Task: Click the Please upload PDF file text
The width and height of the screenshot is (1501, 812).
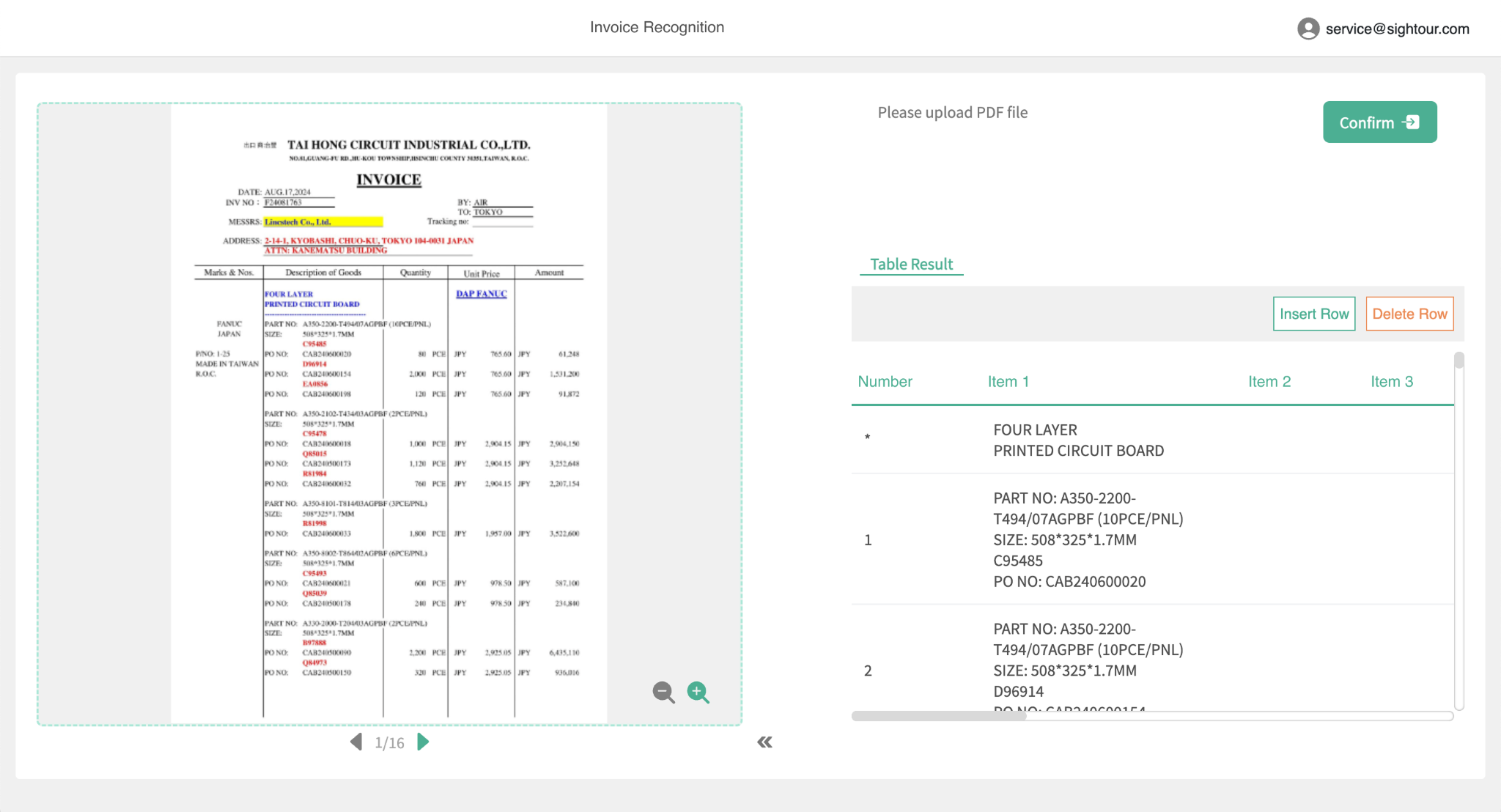Action: [x=952, y=113]
